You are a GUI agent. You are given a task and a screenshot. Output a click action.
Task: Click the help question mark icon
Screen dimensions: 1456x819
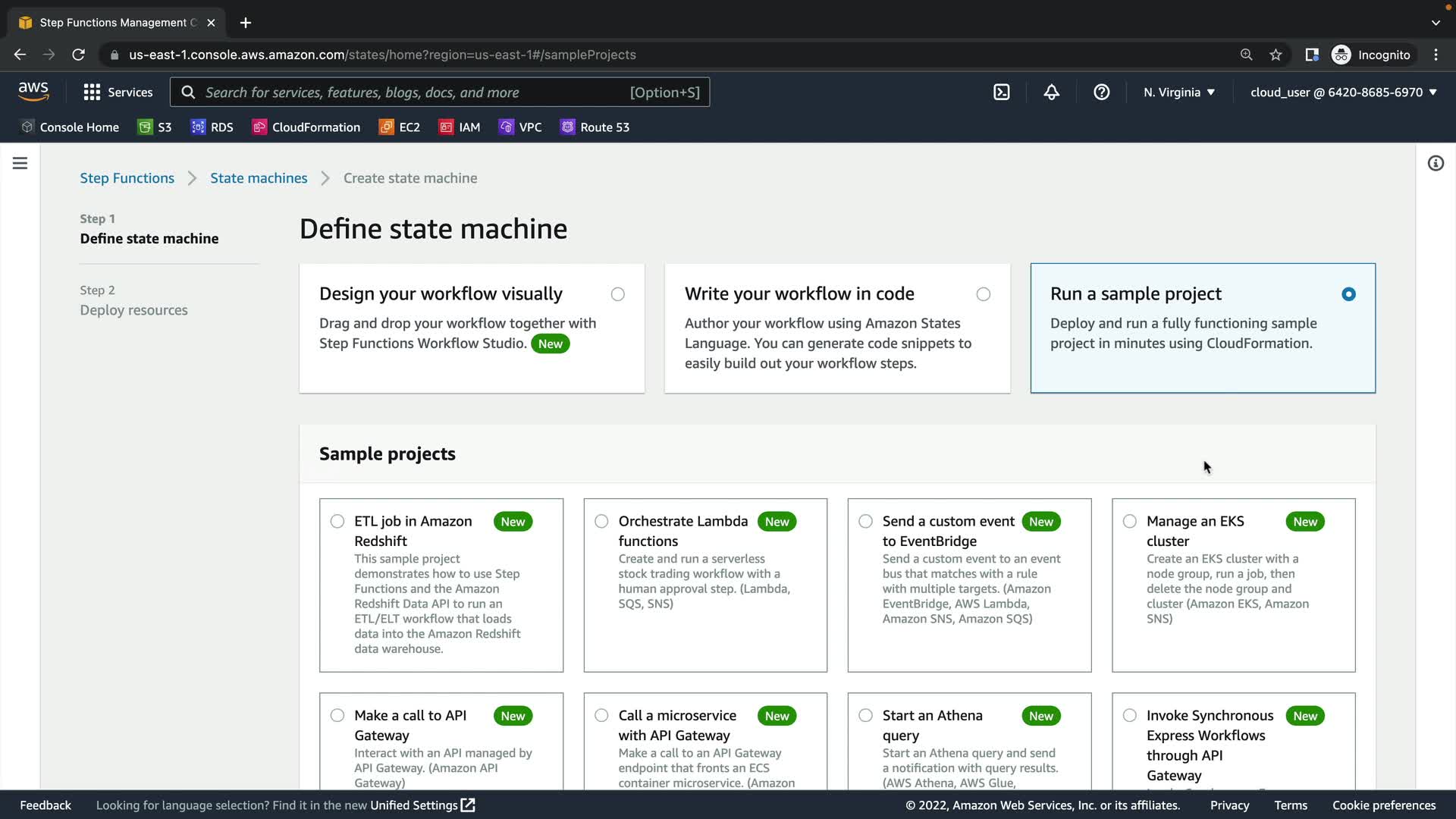pos(1101,93)
